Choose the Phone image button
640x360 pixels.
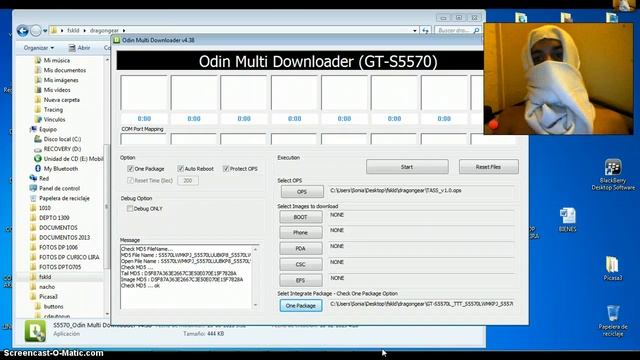coord(301,233)
